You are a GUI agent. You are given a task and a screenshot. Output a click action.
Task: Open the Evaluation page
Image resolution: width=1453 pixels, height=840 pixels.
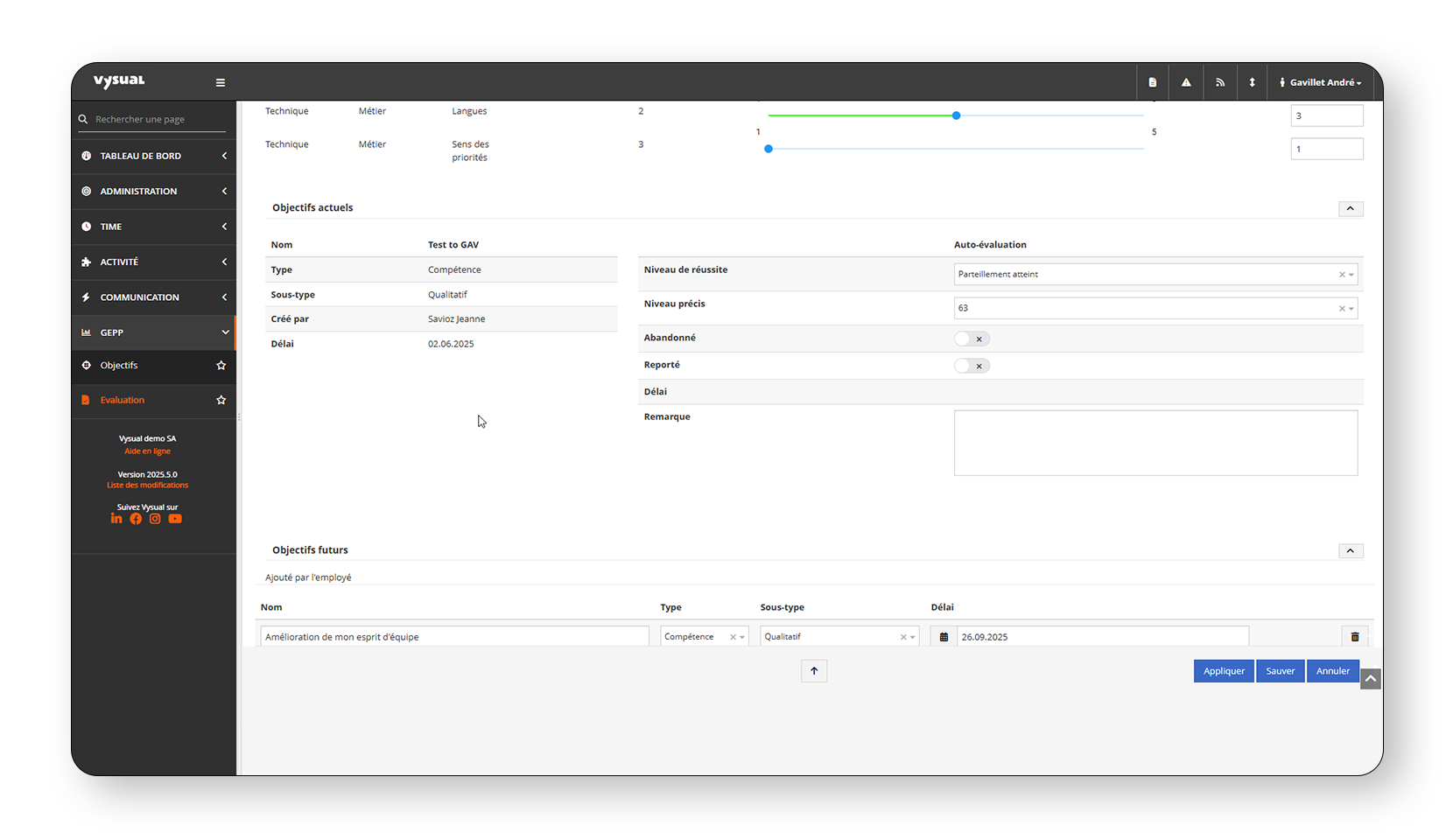click(123, 400)
